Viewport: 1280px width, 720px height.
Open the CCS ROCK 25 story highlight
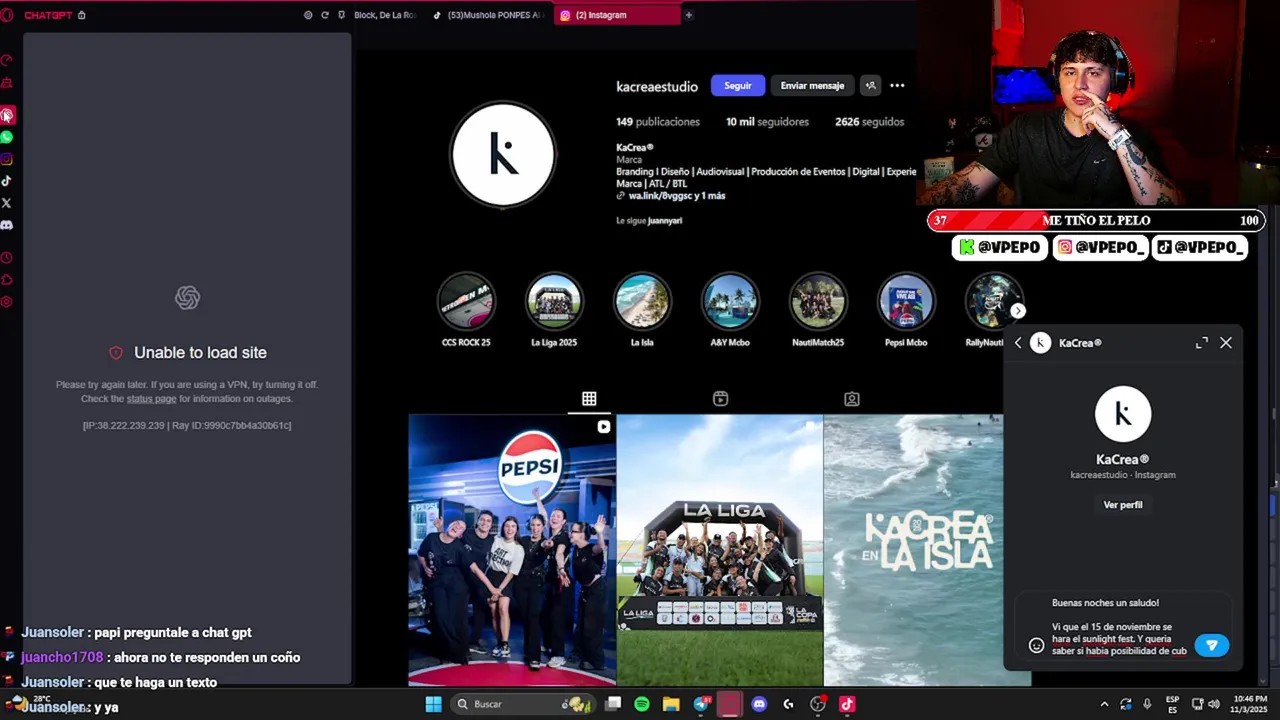coord(466,301)
